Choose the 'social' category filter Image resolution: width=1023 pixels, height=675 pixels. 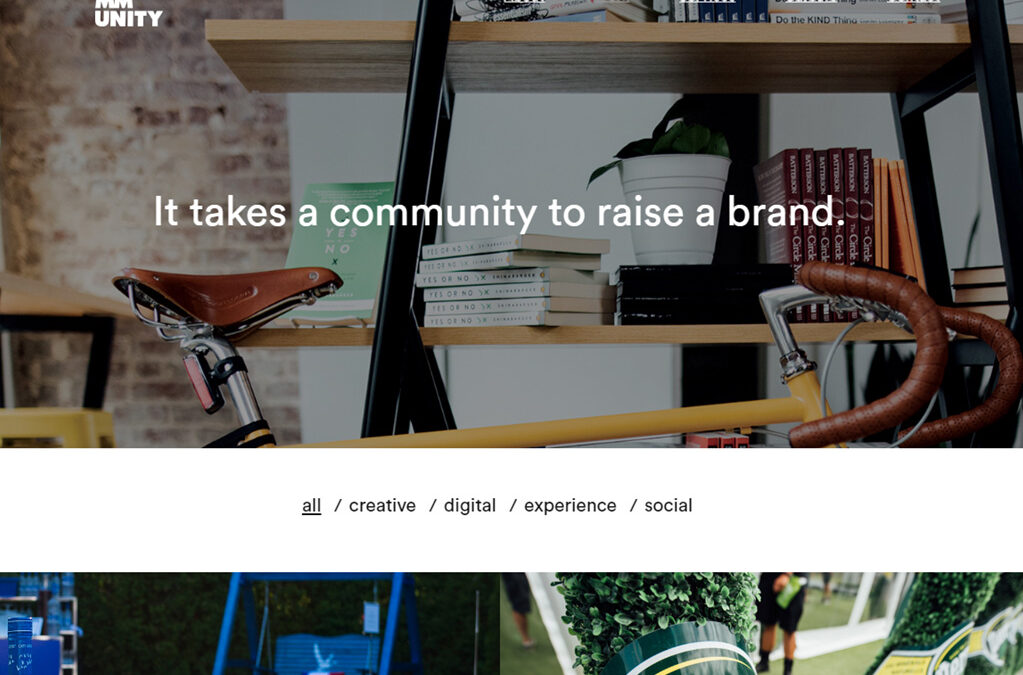pos(668,505)
